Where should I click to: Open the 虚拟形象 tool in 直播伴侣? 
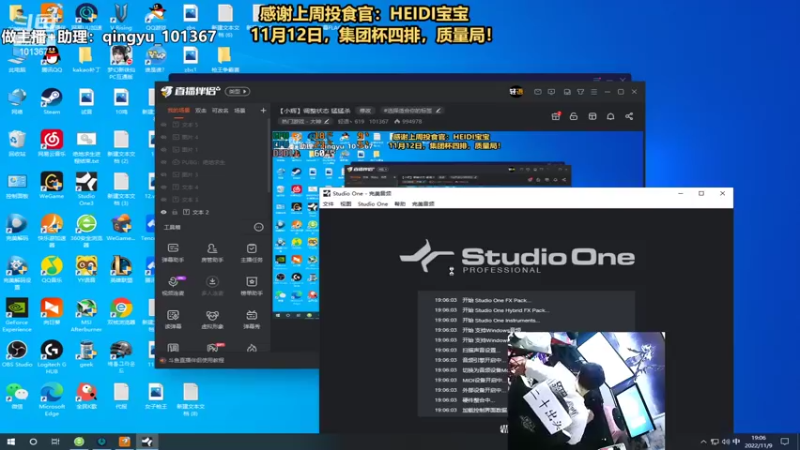(x=212, y=319)
